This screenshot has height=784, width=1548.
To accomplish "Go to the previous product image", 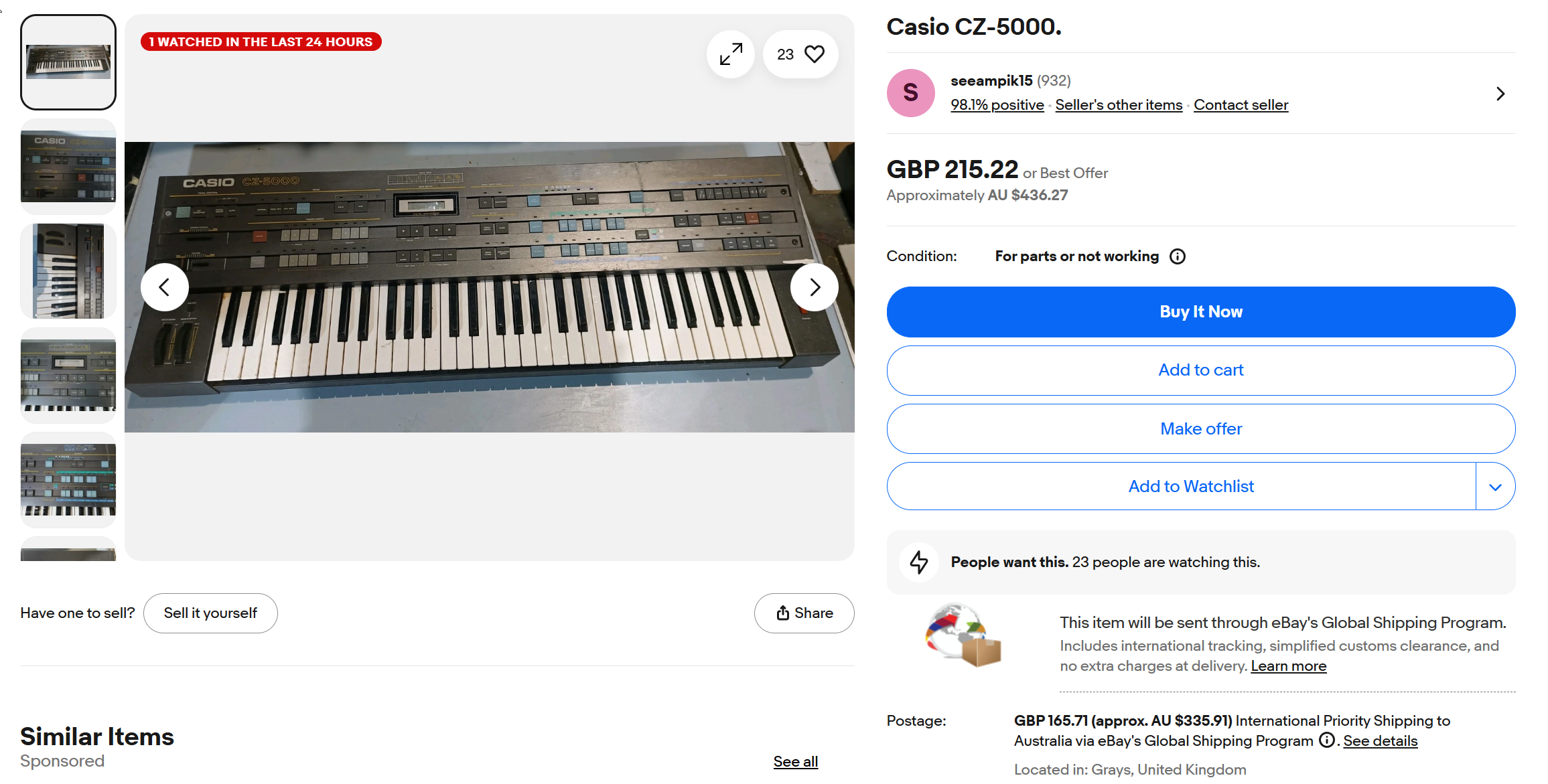I will (164, 287).
